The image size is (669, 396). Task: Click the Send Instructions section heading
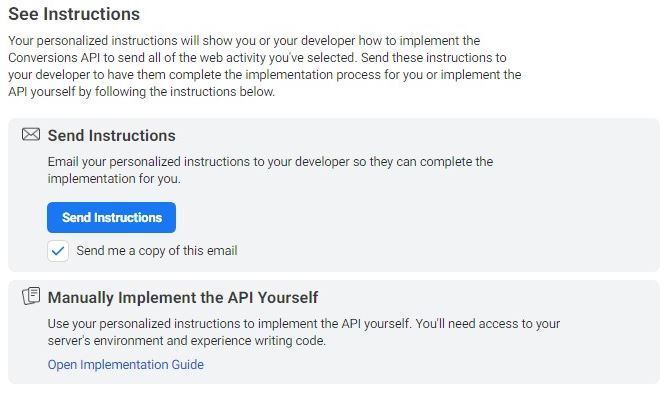point(111,135)
